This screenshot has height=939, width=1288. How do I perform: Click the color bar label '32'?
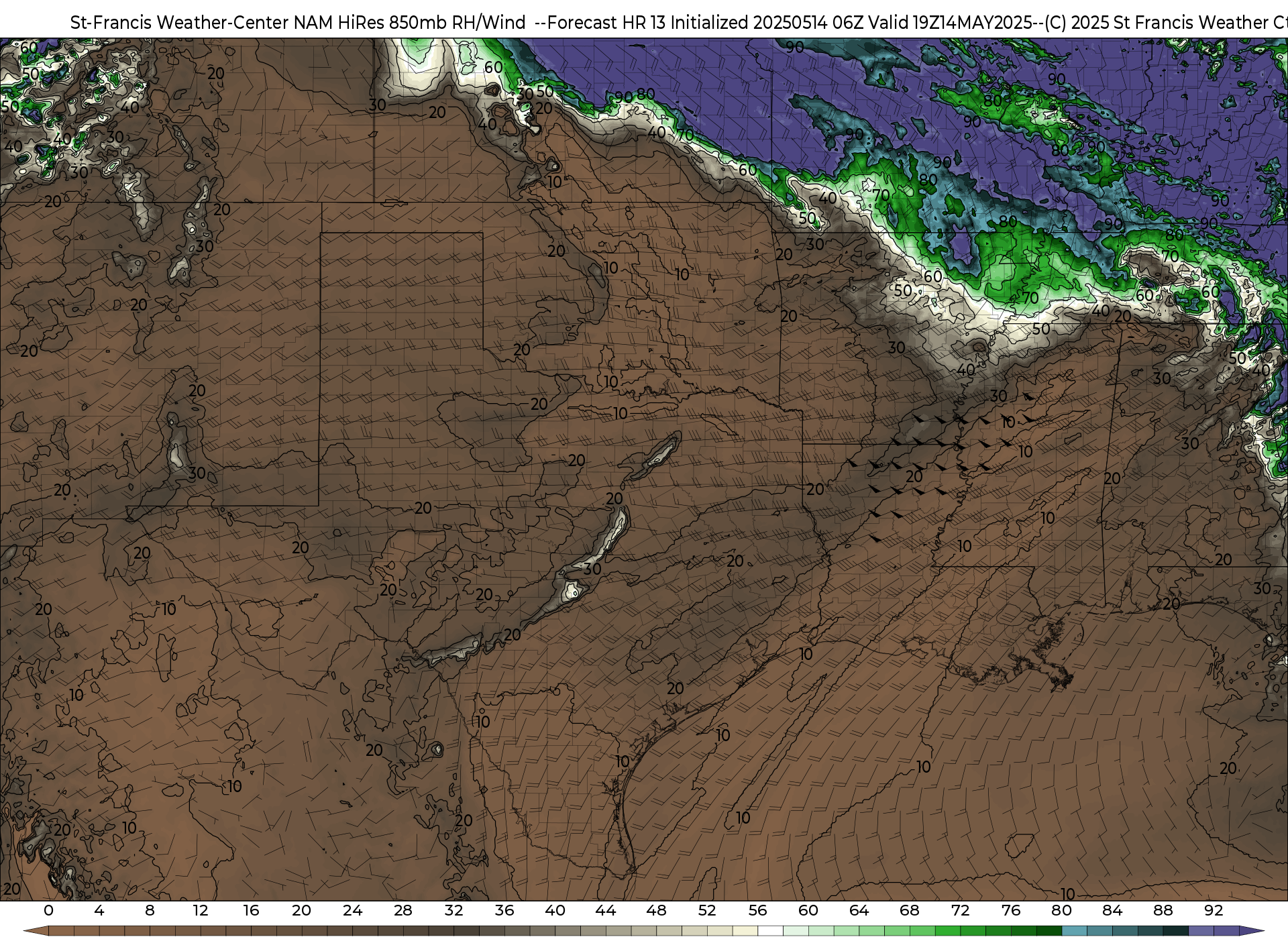coord(453,911)
